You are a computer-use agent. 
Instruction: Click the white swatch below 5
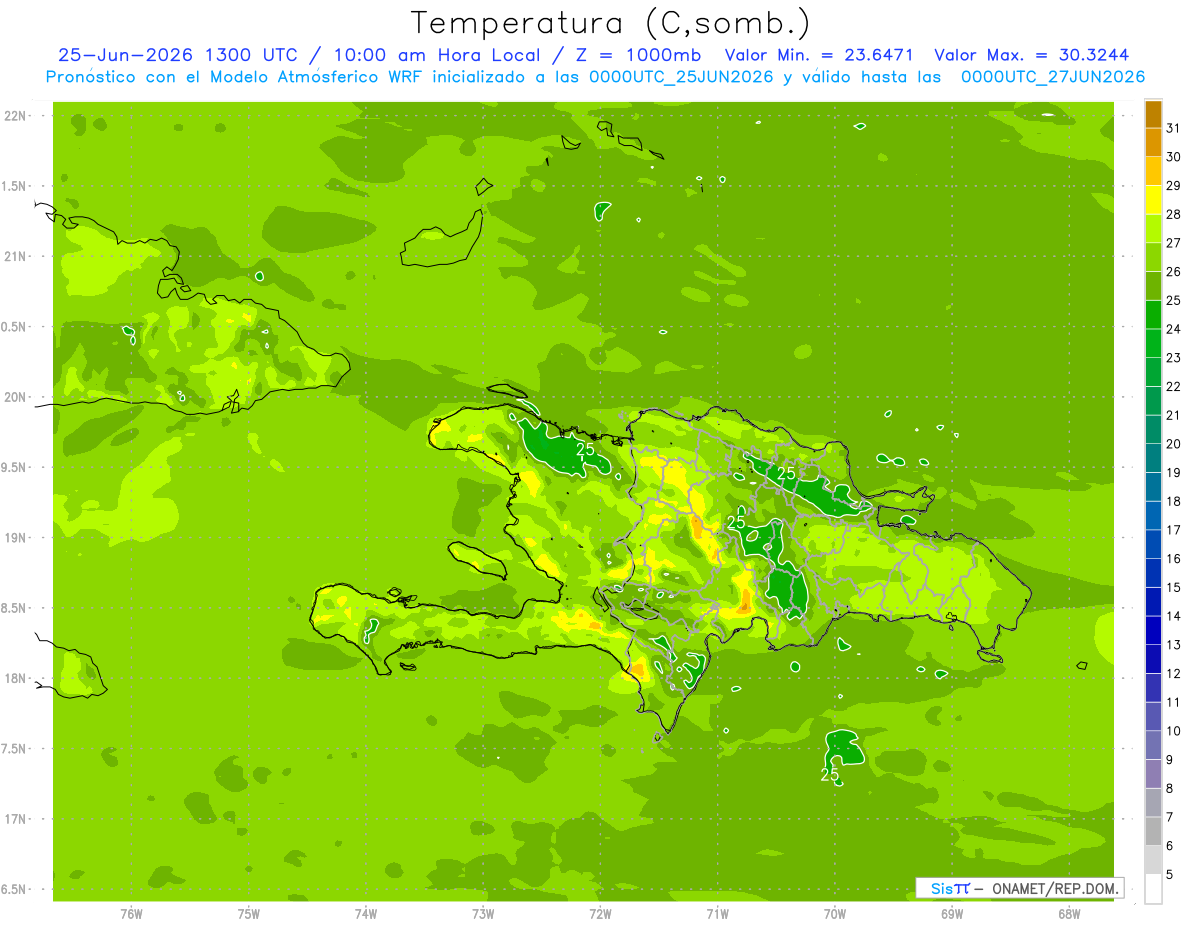1153,889
